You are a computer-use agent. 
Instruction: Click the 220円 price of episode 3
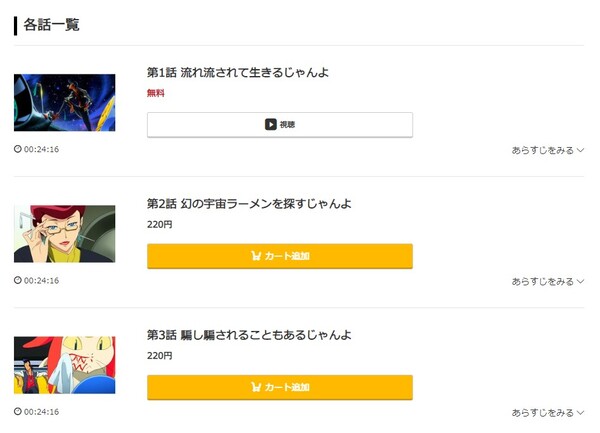(160, 355)
